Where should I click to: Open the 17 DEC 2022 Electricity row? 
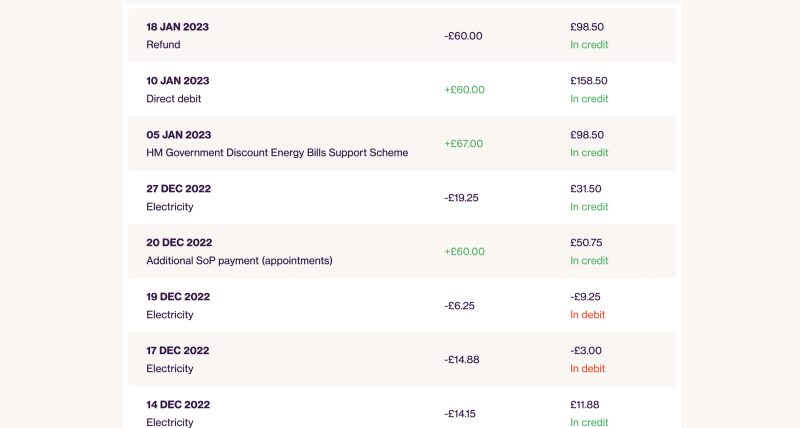click(402, 360)
